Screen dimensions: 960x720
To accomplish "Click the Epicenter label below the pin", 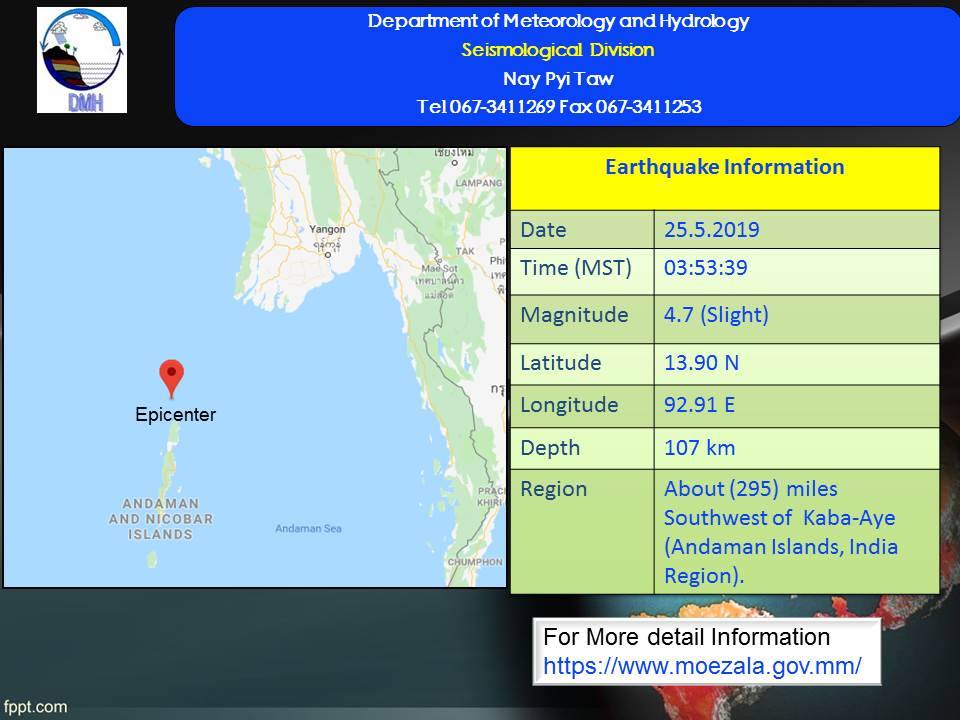I will point(175,414).
